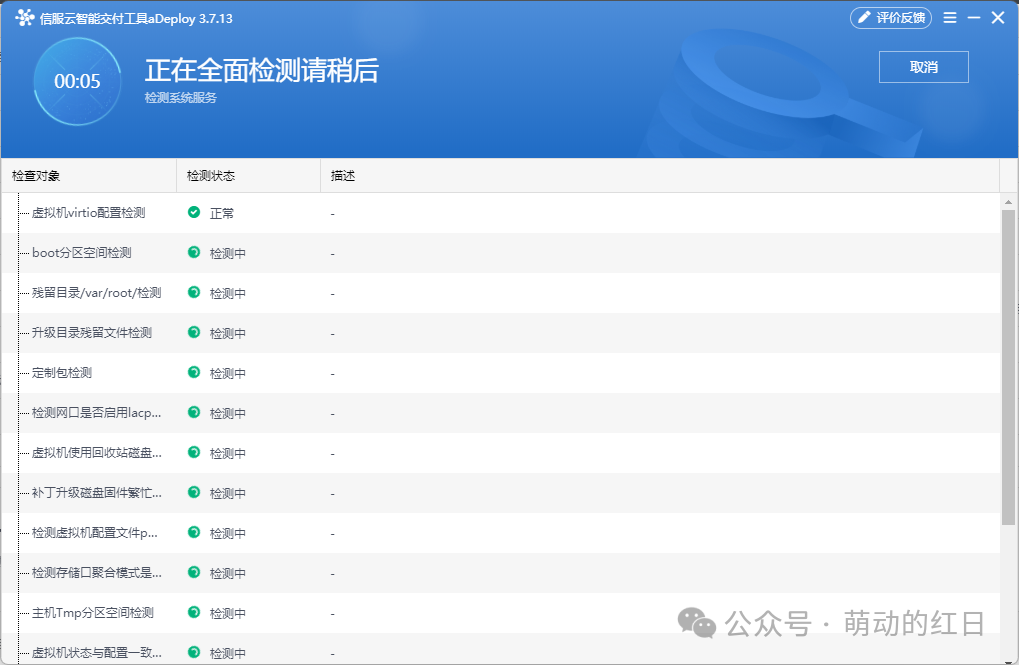Click green status icon for 虚拟机virtio配置检测
Image resolution: width=1019 pixels, height=665 pixels.
pos(194,212)
